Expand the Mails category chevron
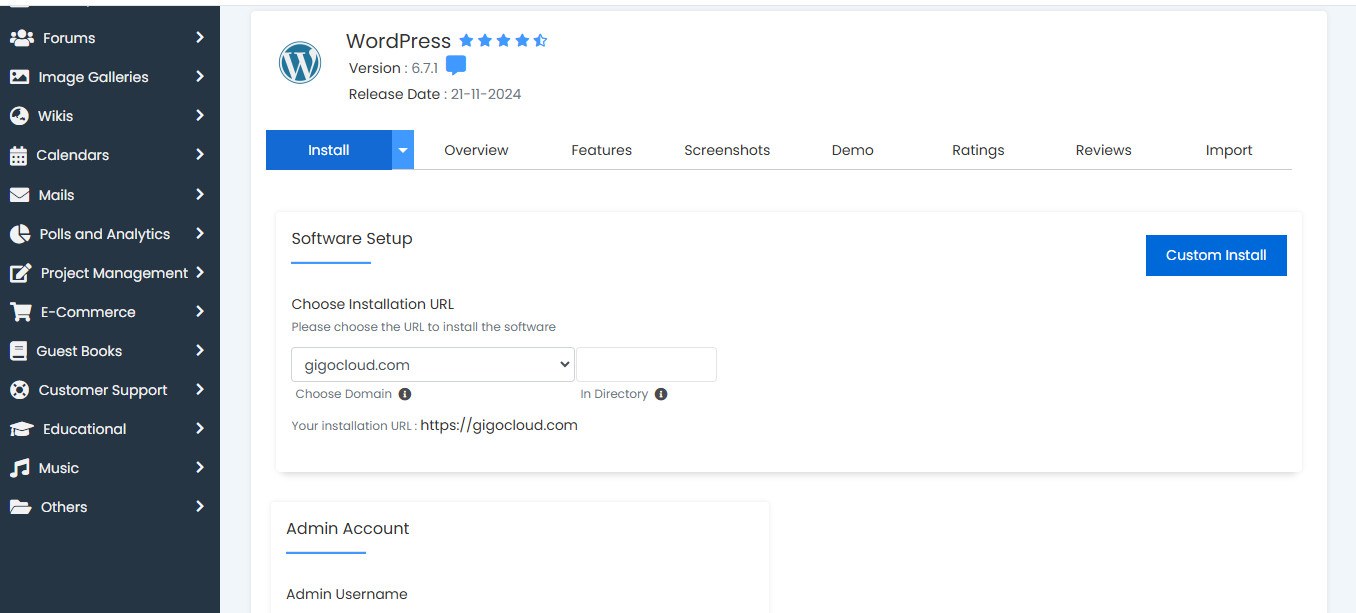 [200, 194]
